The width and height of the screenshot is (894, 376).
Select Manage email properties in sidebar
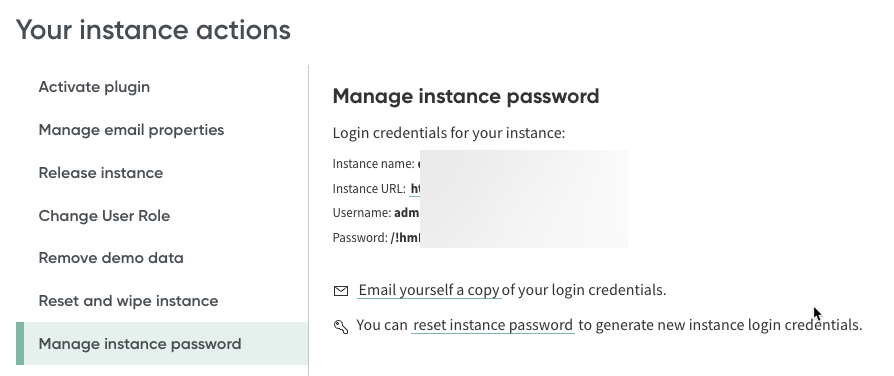point(131,130)
